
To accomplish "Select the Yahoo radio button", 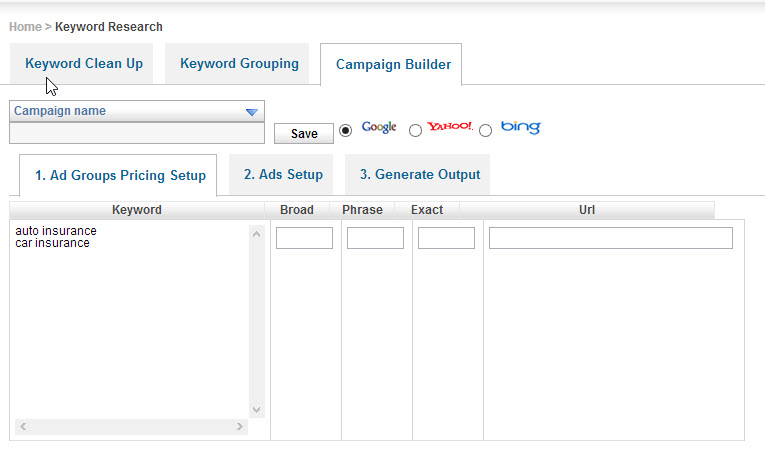I will 415,131.
